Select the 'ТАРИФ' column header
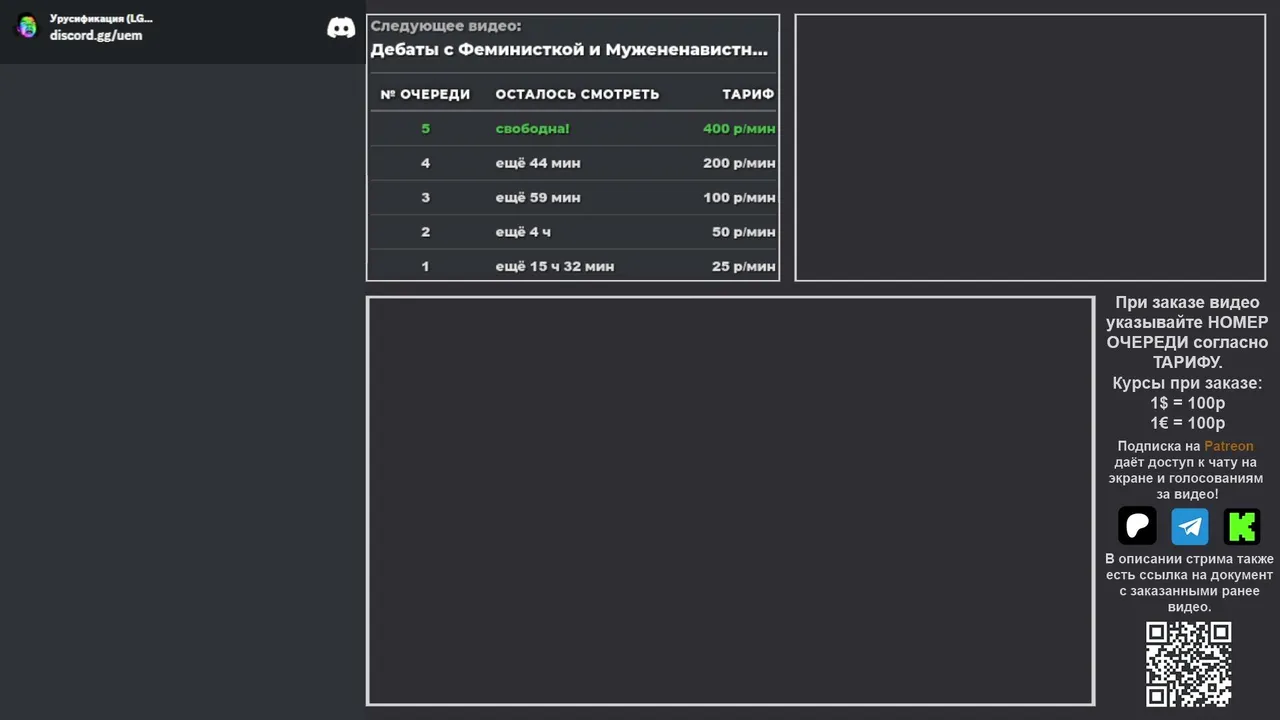This screenshot has width=1280, height=720. click(748, 94)
